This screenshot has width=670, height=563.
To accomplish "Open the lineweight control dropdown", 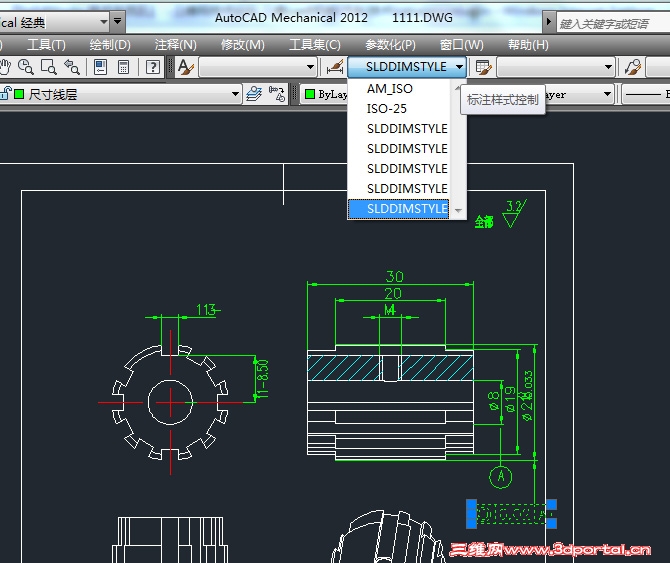I will 646,94.
